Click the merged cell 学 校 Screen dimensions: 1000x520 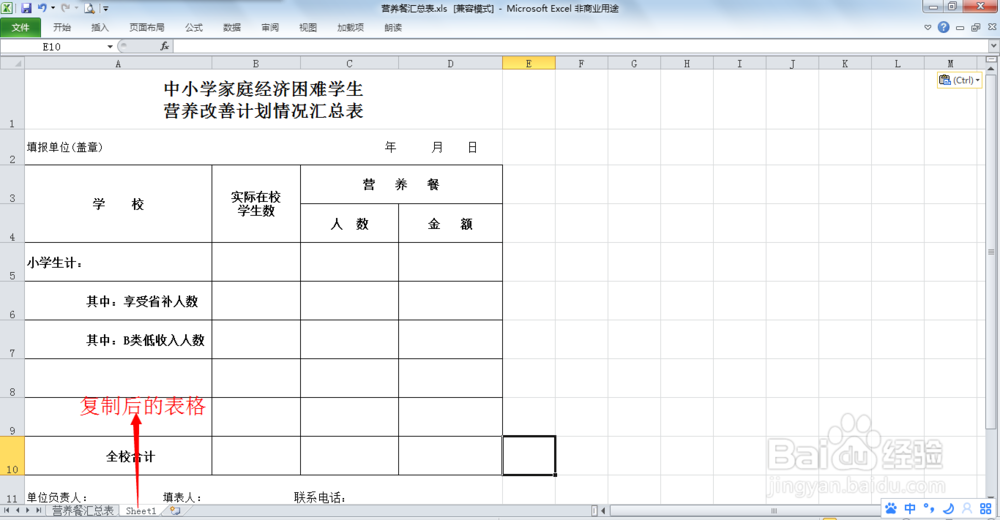pos(118,204)
